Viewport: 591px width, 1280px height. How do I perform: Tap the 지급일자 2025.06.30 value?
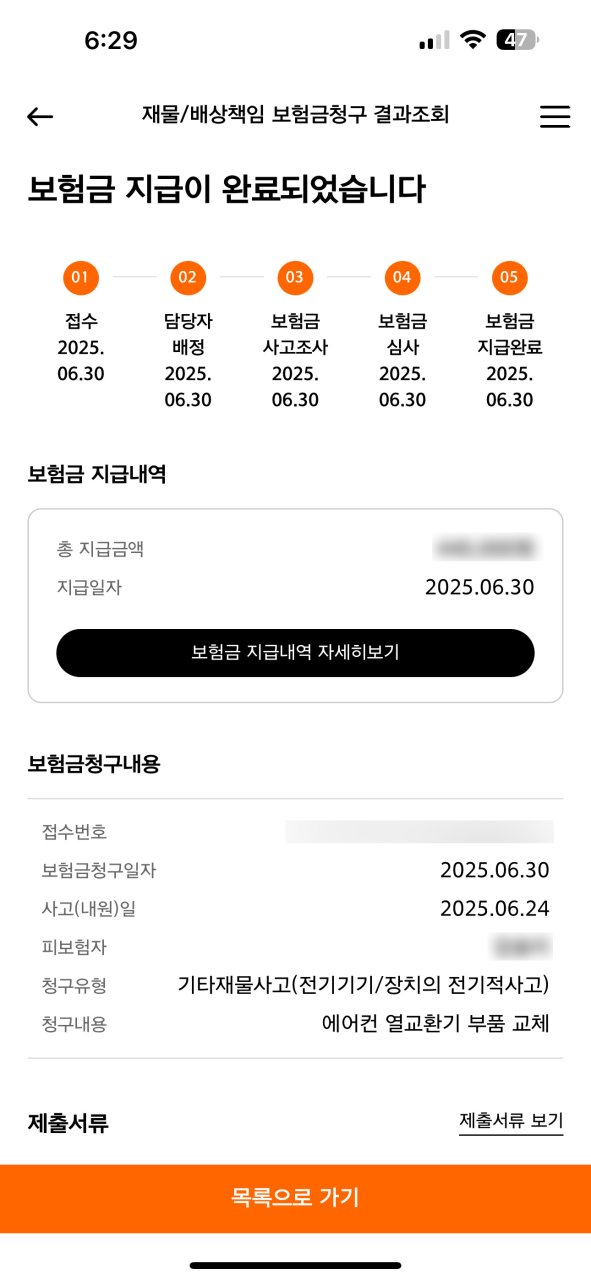[x=480, y=587]
